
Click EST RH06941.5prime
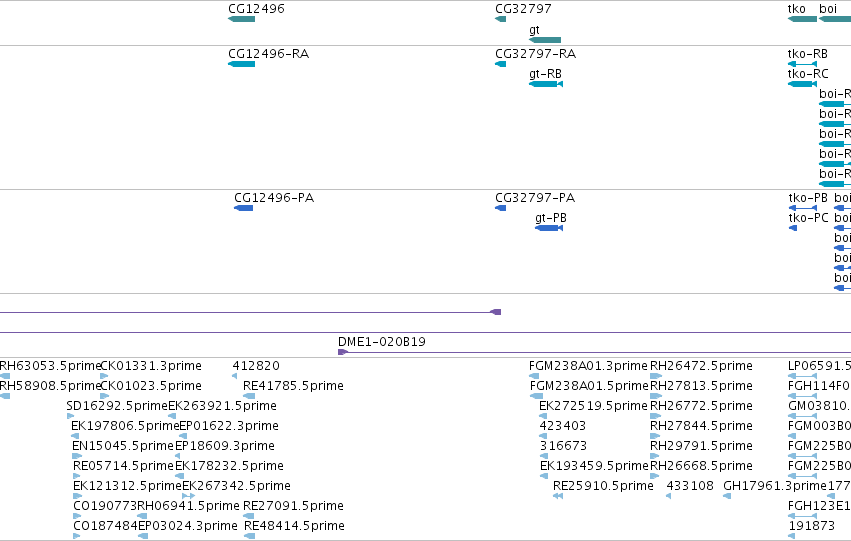[188, 506]
